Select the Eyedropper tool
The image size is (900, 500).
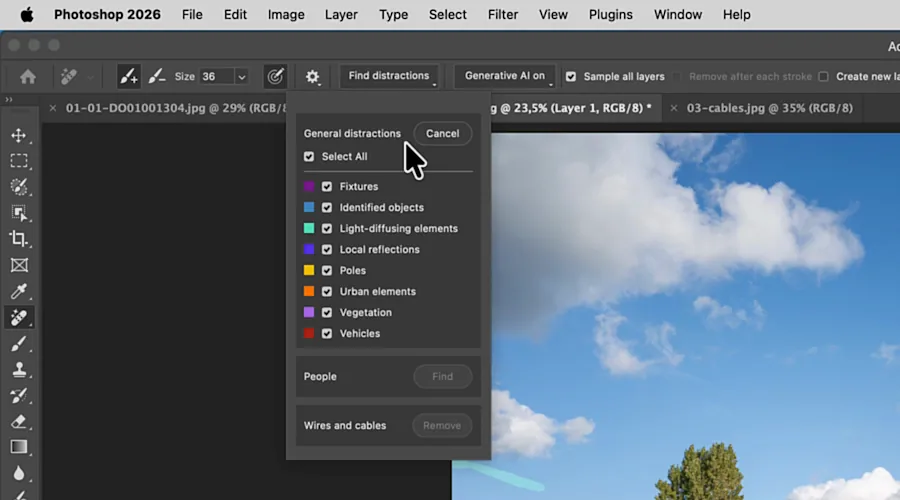coord(18,291)
